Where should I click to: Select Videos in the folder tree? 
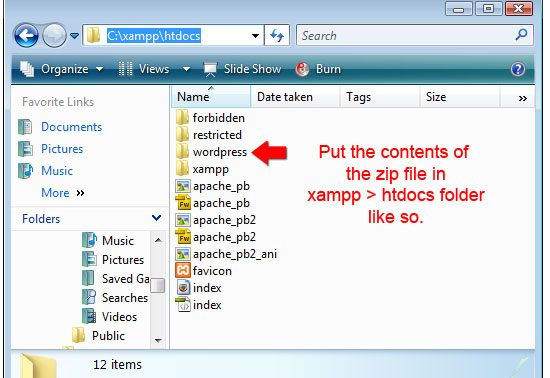(119, 317)
